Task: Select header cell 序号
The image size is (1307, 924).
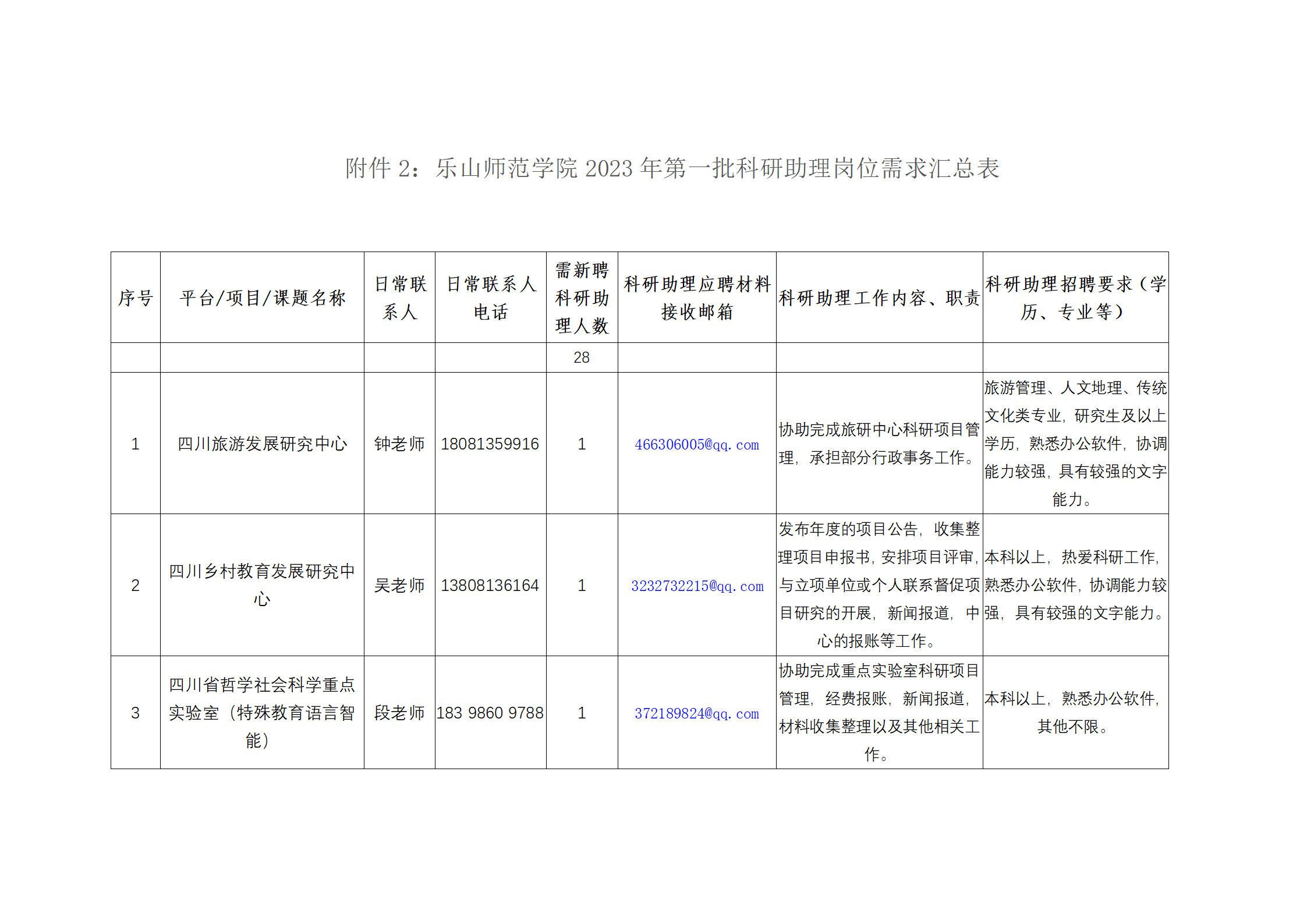Action: pos(136,298)
